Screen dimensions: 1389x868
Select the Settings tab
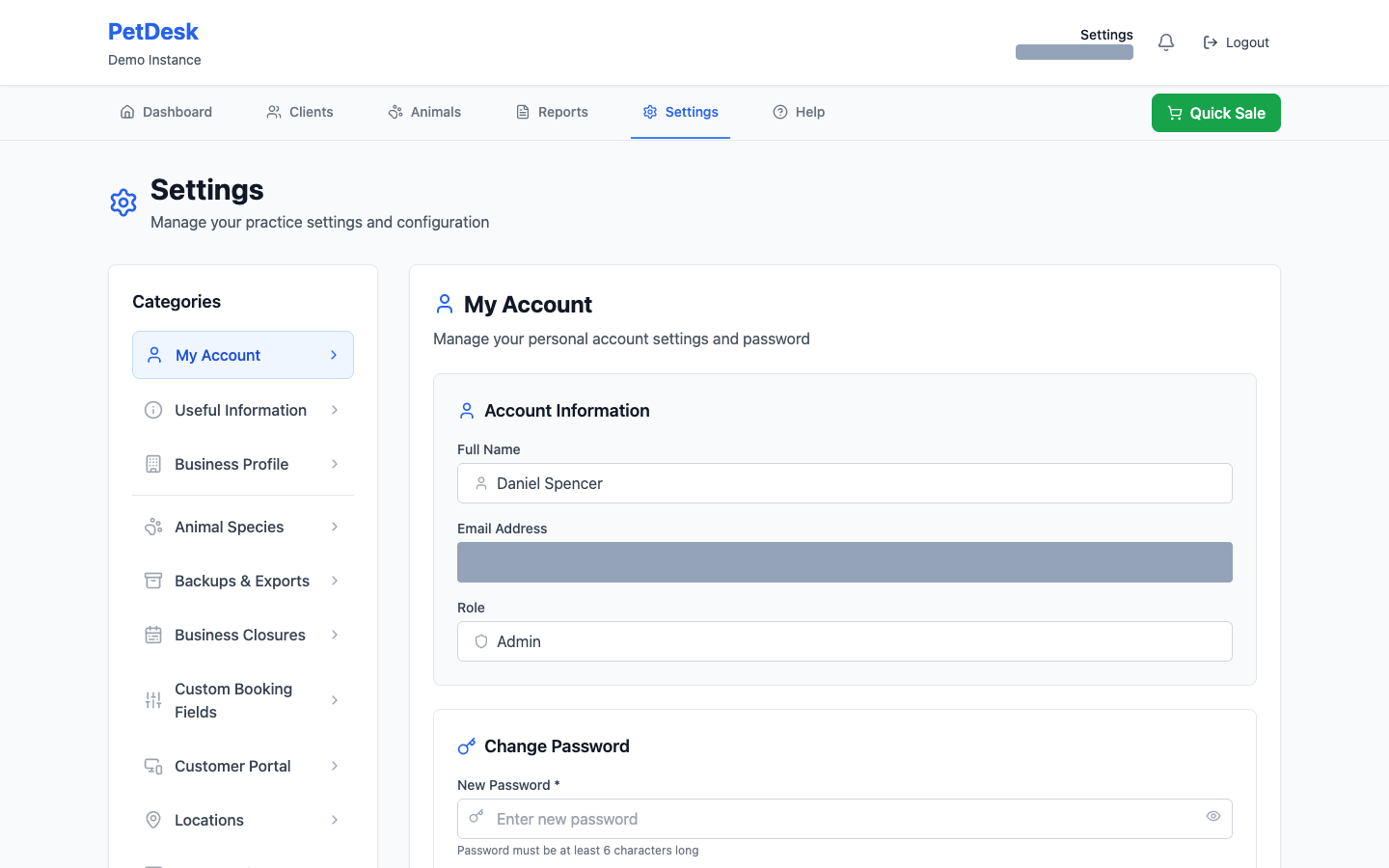pyautogui.click(x=680, y=112)
